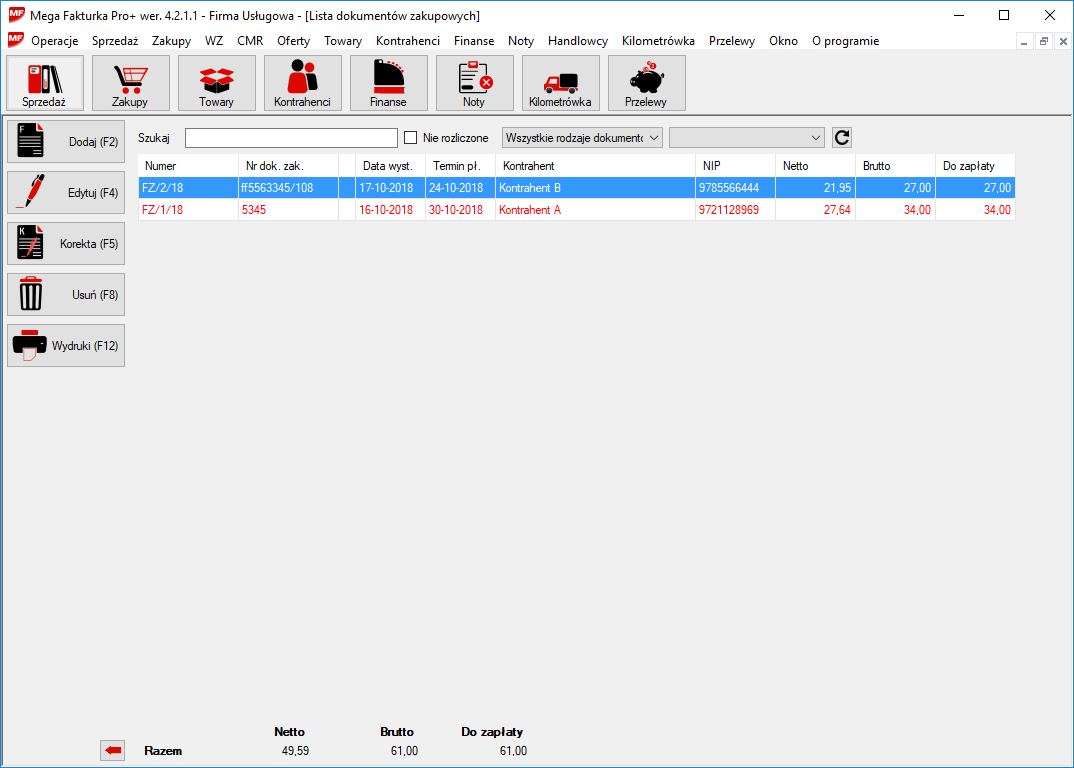Viewport: 1074px width, 768px height.
Task: Open the O programie menu
Action: click(845, 41)
